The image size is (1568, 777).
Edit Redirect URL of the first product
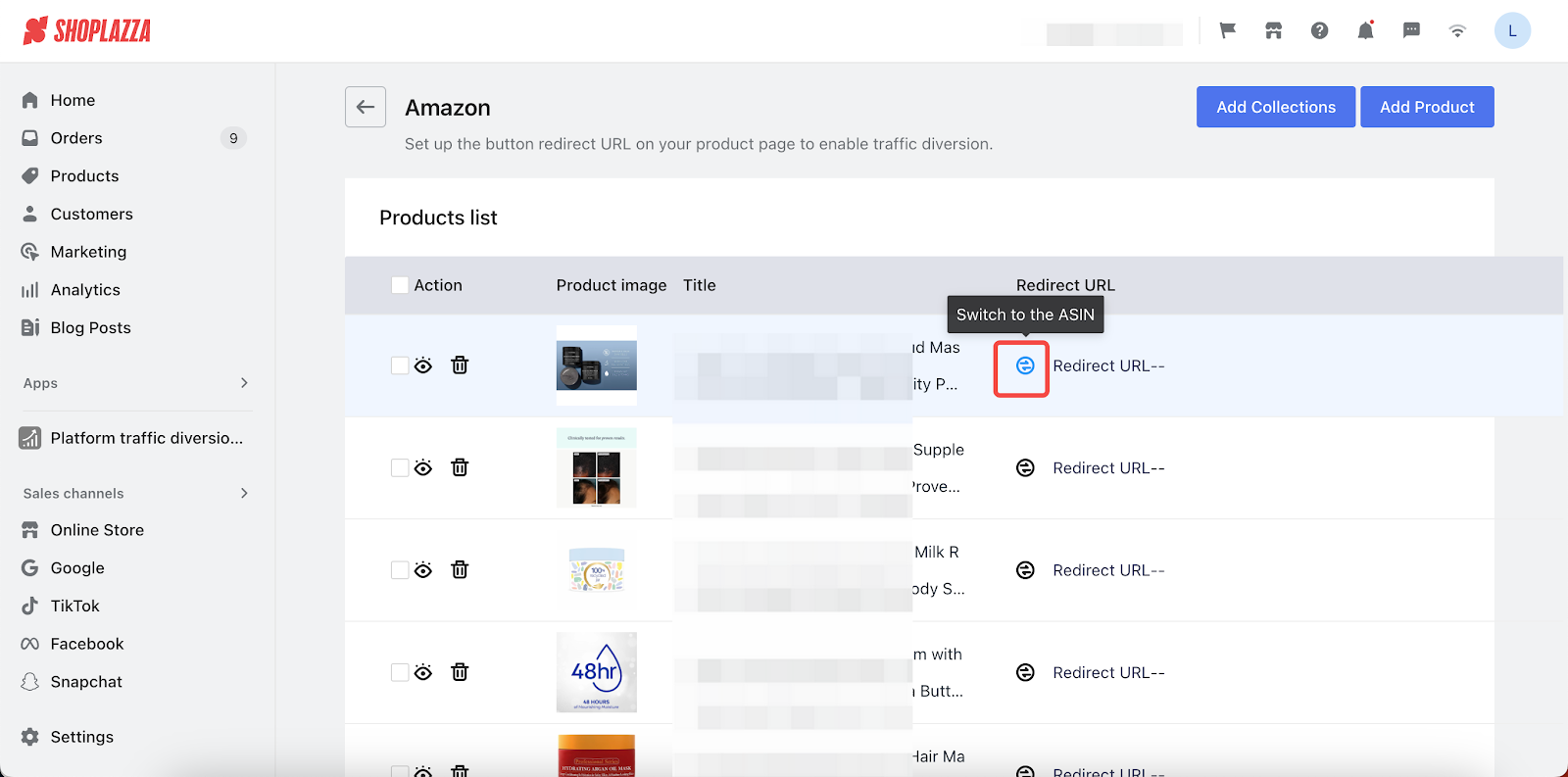[x=1108, y=365]
